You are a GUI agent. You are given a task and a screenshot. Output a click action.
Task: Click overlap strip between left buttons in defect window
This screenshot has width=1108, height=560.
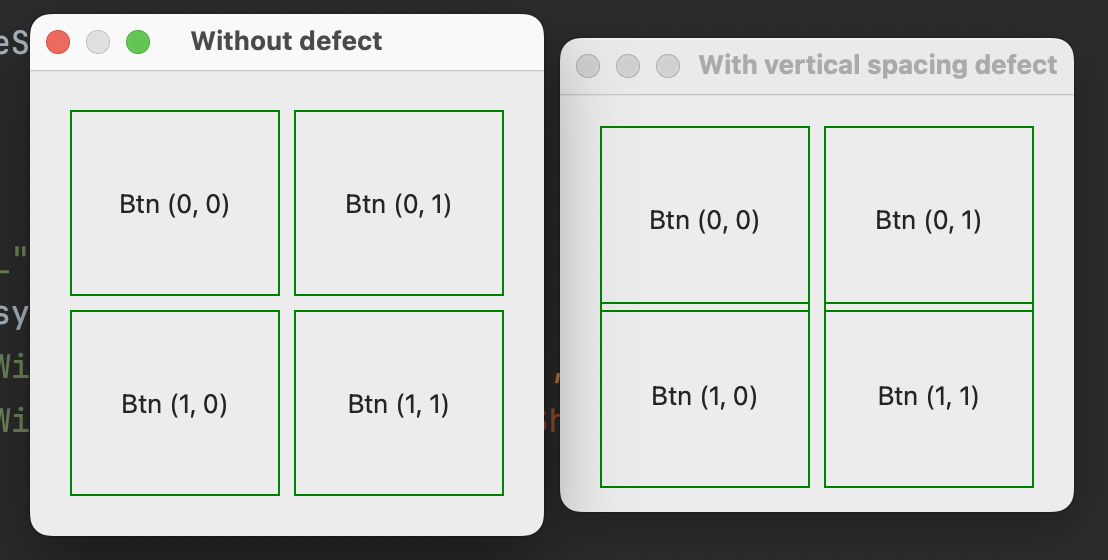click(x=704, y=307)
